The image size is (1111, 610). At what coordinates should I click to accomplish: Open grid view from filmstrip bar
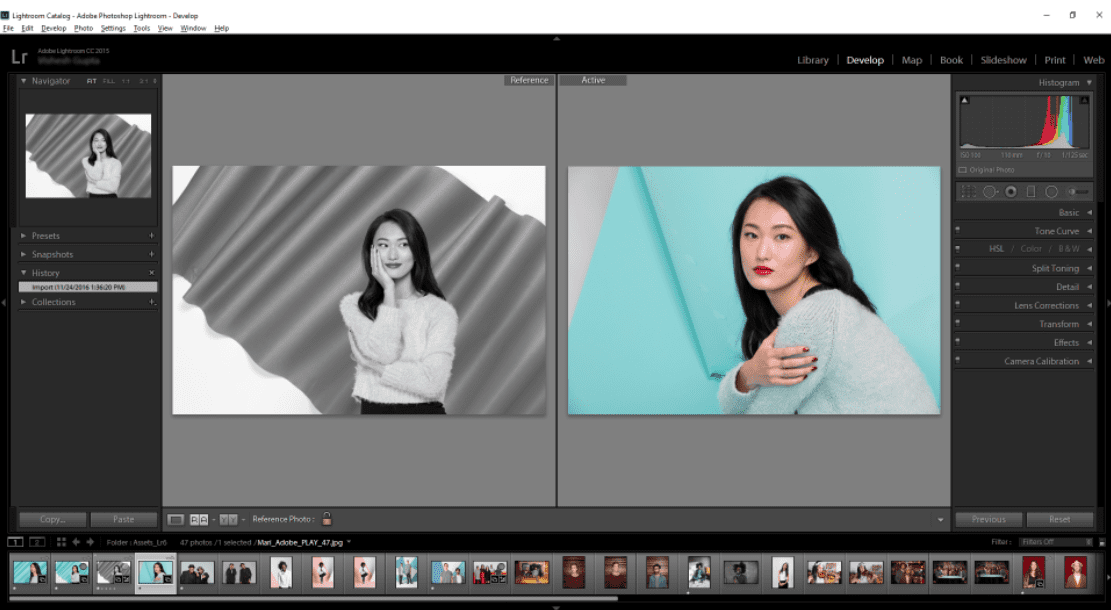[x=61, y=542]
